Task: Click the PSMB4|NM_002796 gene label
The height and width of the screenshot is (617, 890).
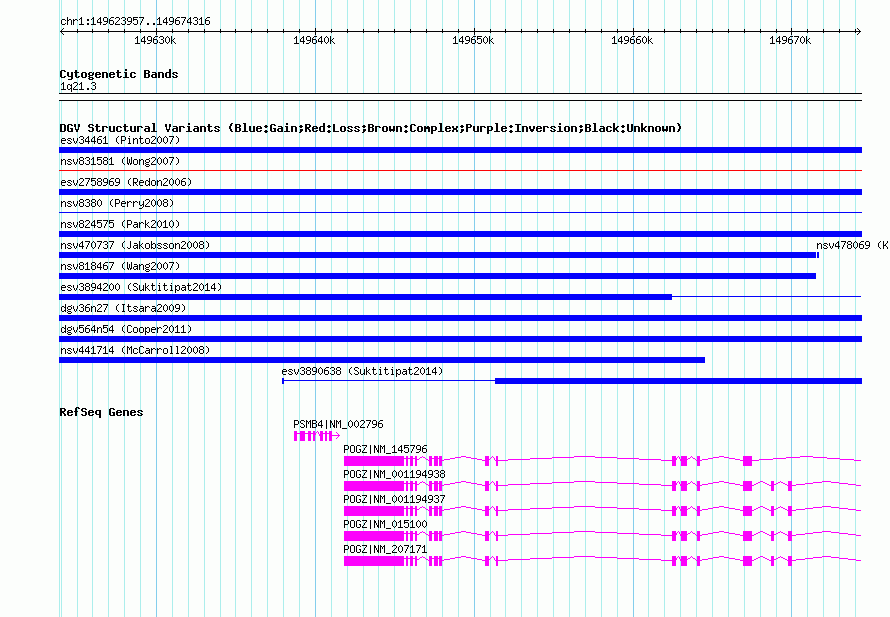Action: 338,425
